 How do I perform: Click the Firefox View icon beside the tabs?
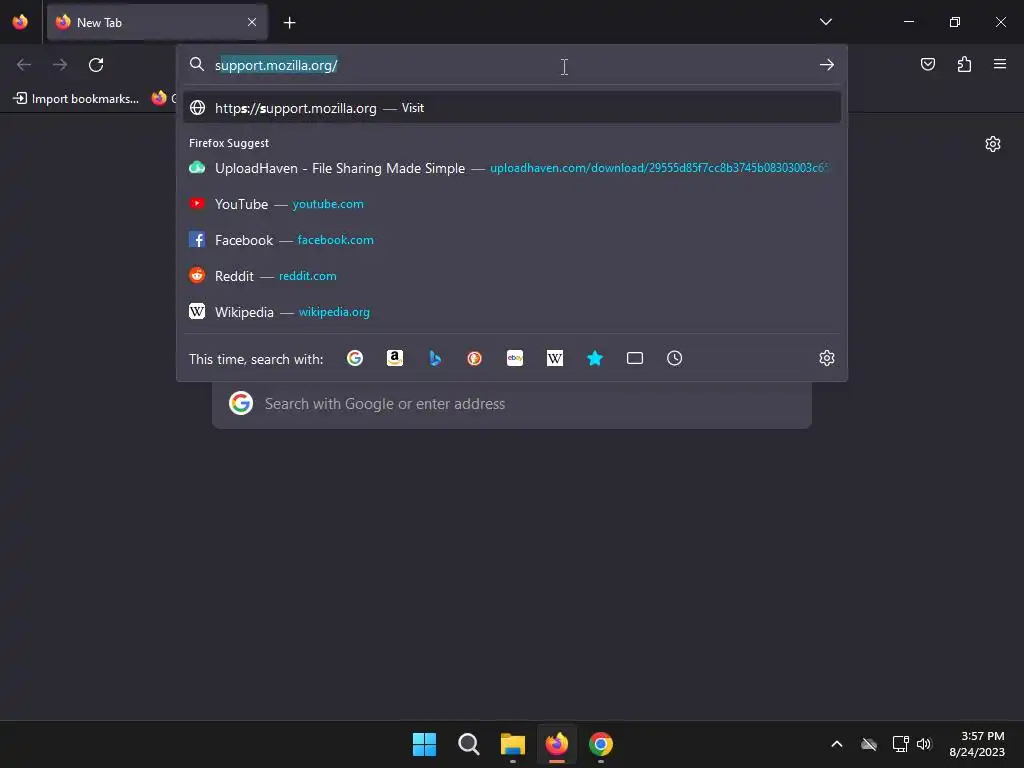(20, 22)
